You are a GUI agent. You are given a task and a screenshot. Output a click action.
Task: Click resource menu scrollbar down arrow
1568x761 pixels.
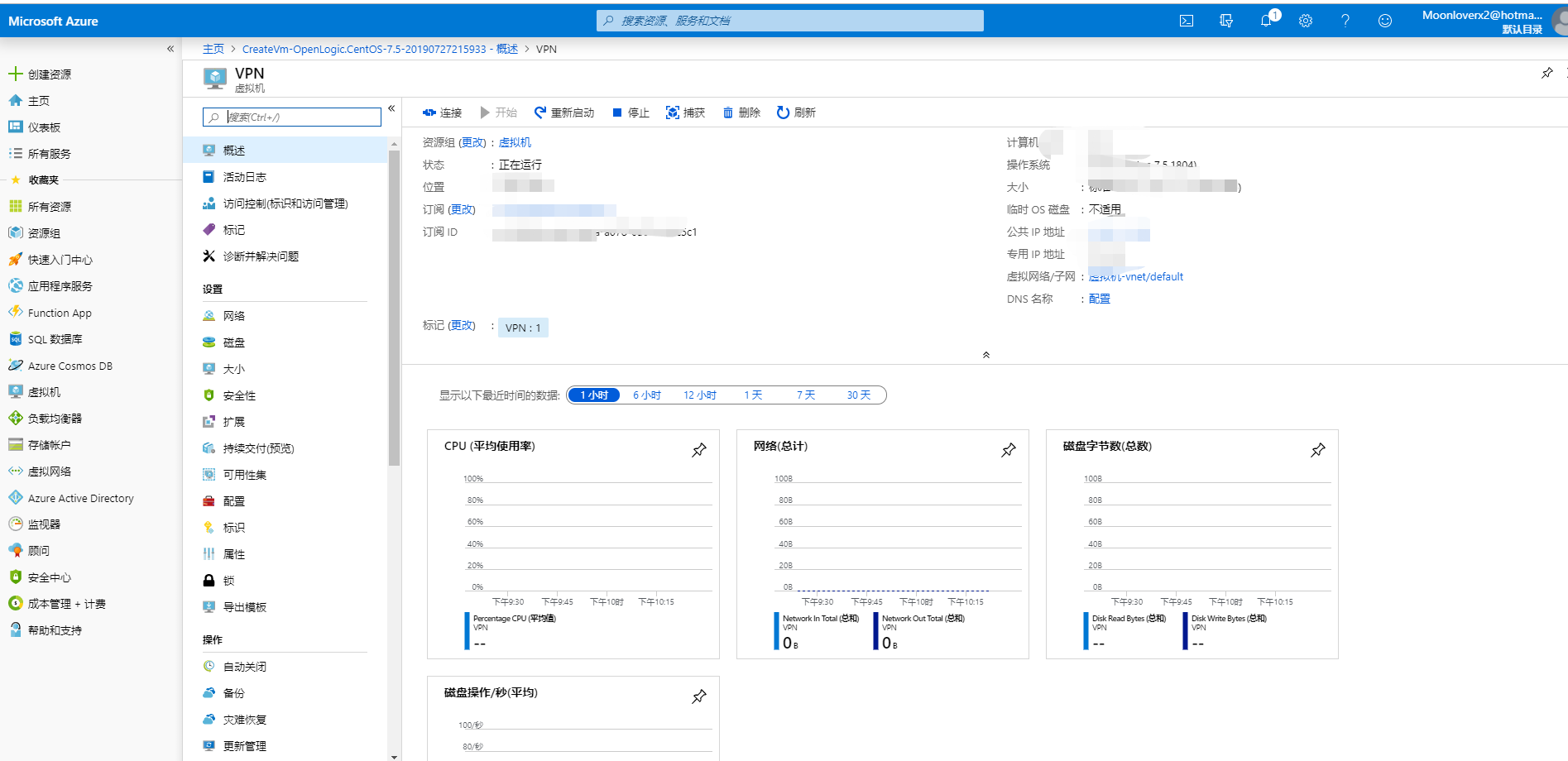tap(394, 756)
